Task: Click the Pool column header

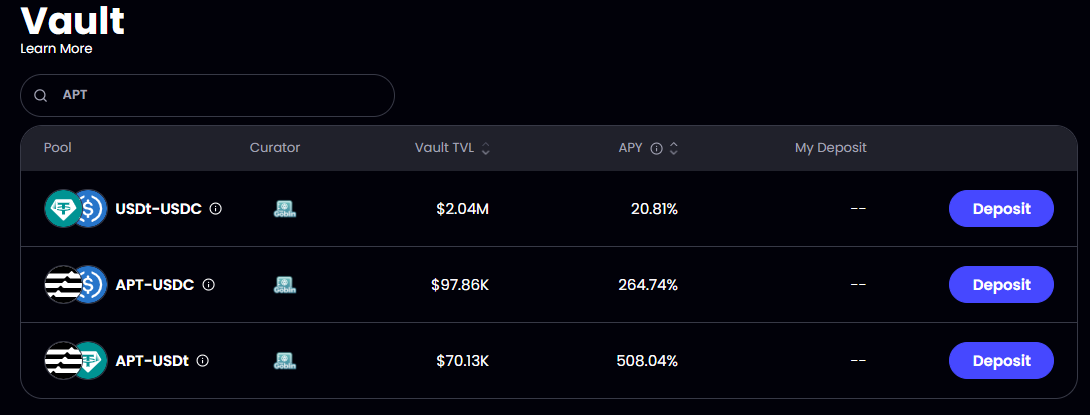Action: click(x=58, y=147)
